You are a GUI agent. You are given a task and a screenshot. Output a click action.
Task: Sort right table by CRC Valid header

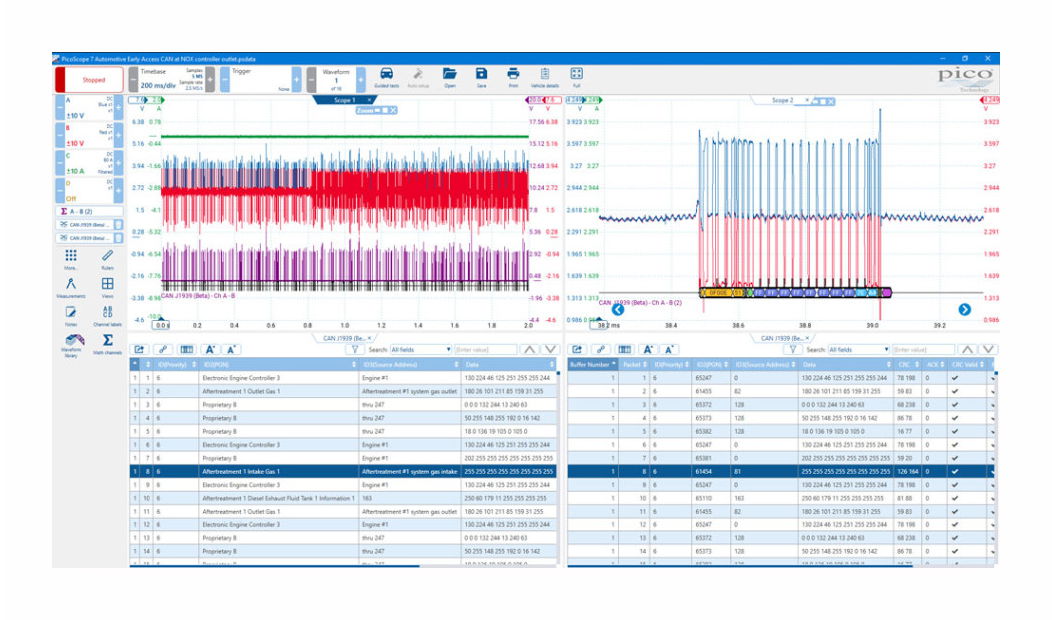coord(967,364)
